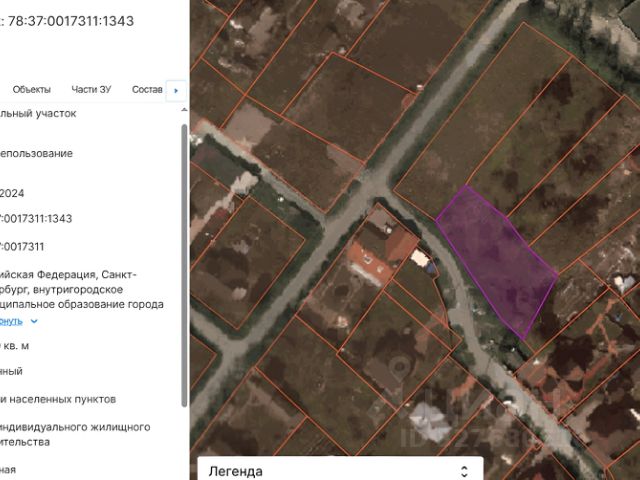
Task: Click the text 'и населенных пунктов'
Action: pos(58,399)
